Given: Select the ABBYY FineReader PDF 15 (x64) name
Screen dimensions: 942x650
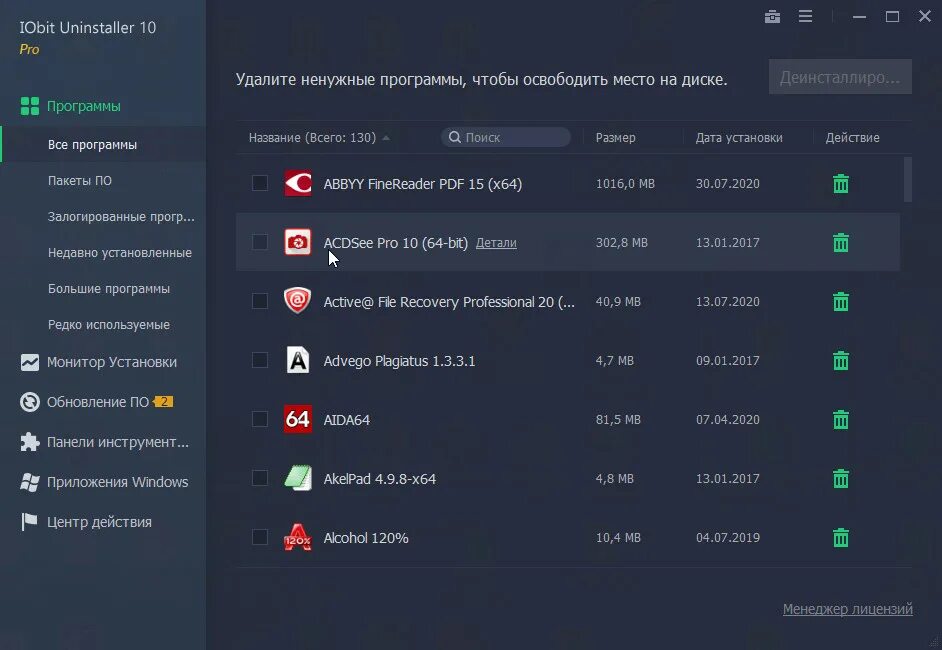Looking at the screenshot, I should [422, 184].
